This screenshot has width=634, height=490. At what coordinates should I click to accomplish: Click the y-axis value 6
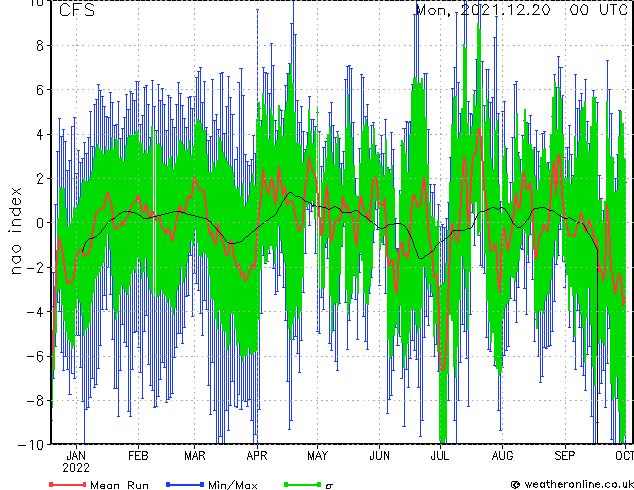coord(40,90)
